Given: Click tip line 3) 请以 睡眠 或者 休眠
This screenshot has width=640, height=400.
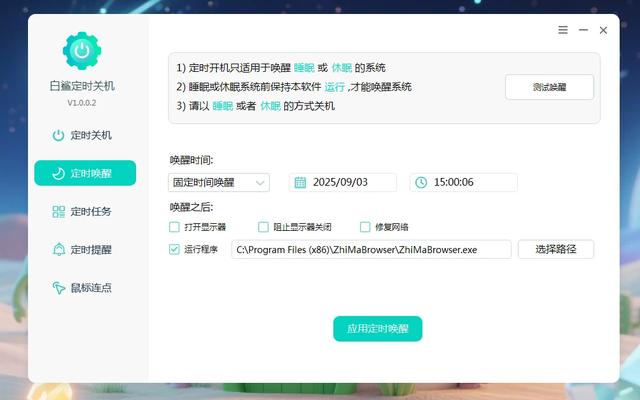Looking at the screenshot, I should point(256,106).
